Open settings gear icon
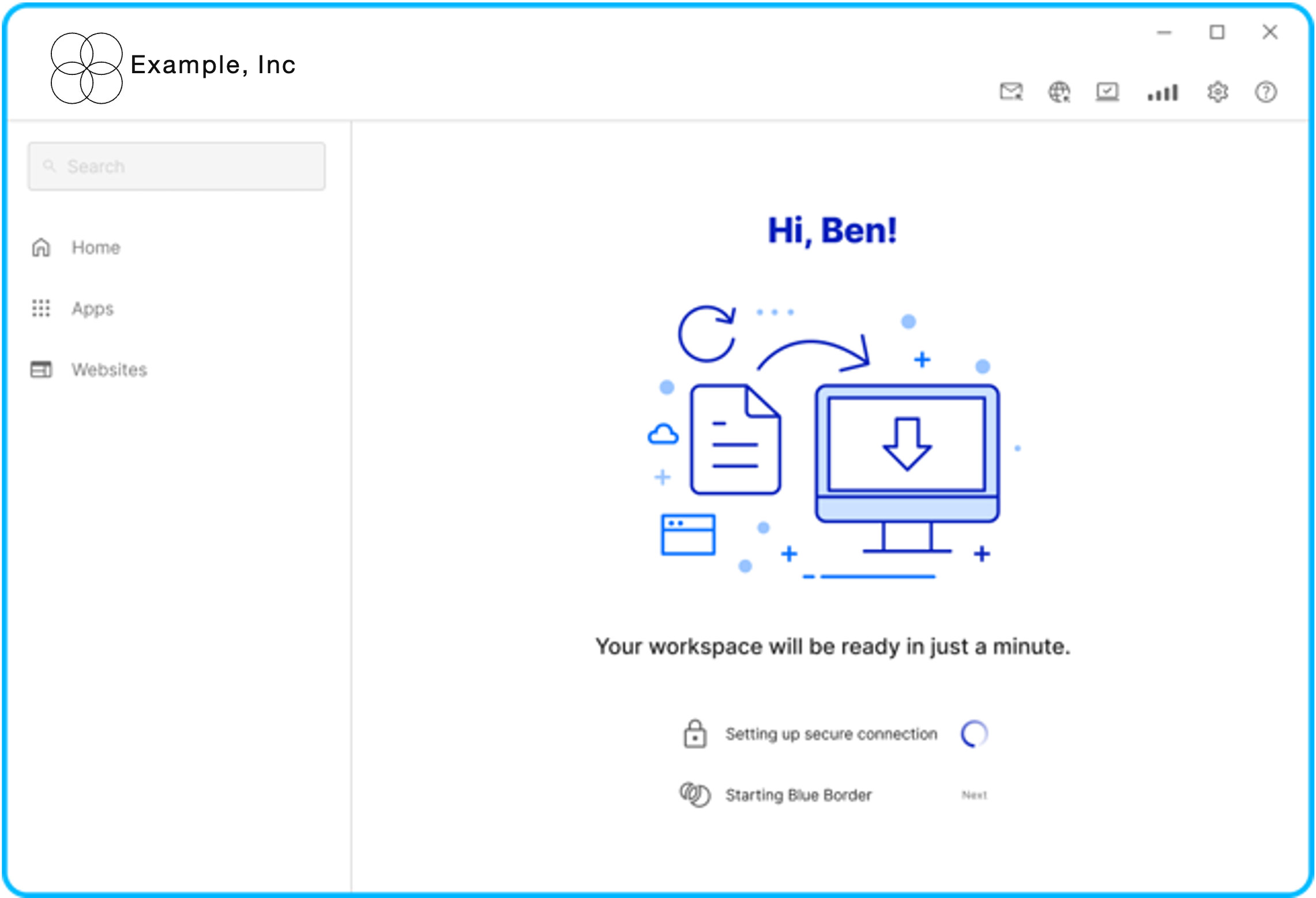The height and width of the screenshot is (898, 1316). pyautogui.click(x=1217, y=92)
